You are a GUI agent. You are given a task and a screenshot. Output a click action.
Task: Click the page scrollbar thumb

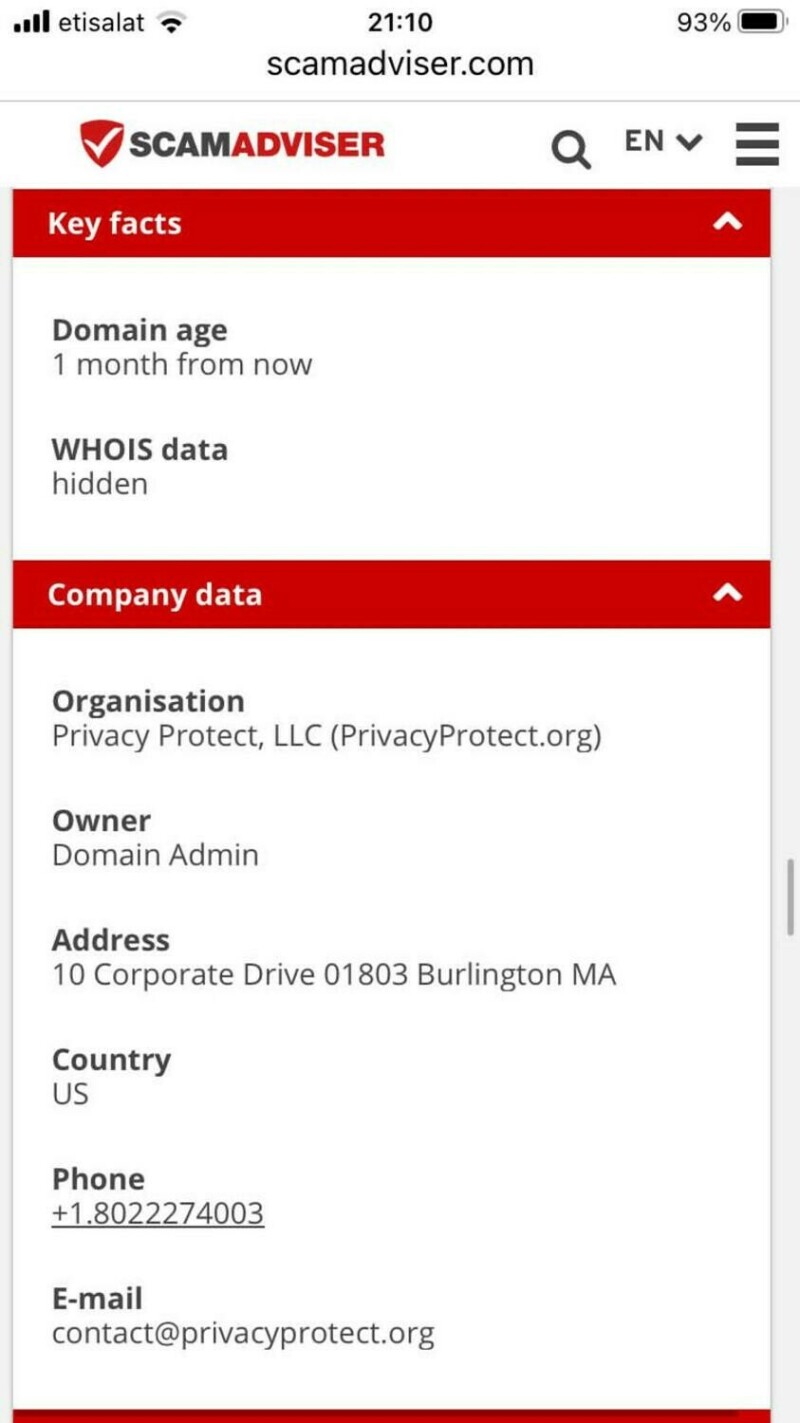pyautogui.click(x=790, y=895)
